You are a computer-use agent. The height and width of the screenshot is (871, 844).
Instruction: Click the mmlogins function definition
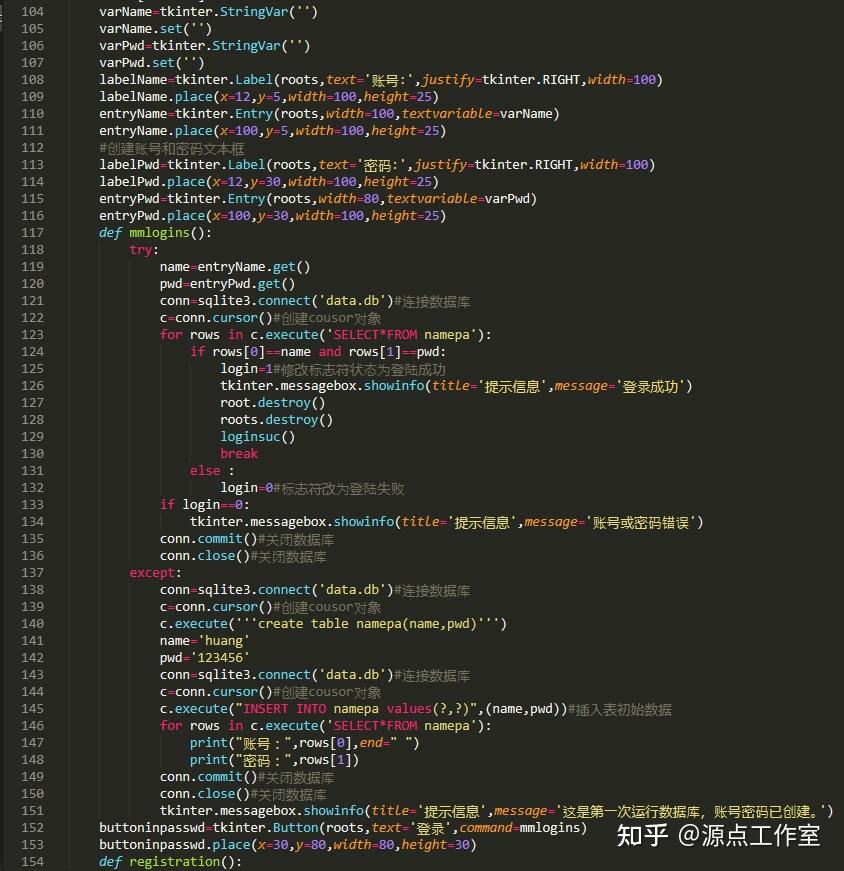coord(155,232)
